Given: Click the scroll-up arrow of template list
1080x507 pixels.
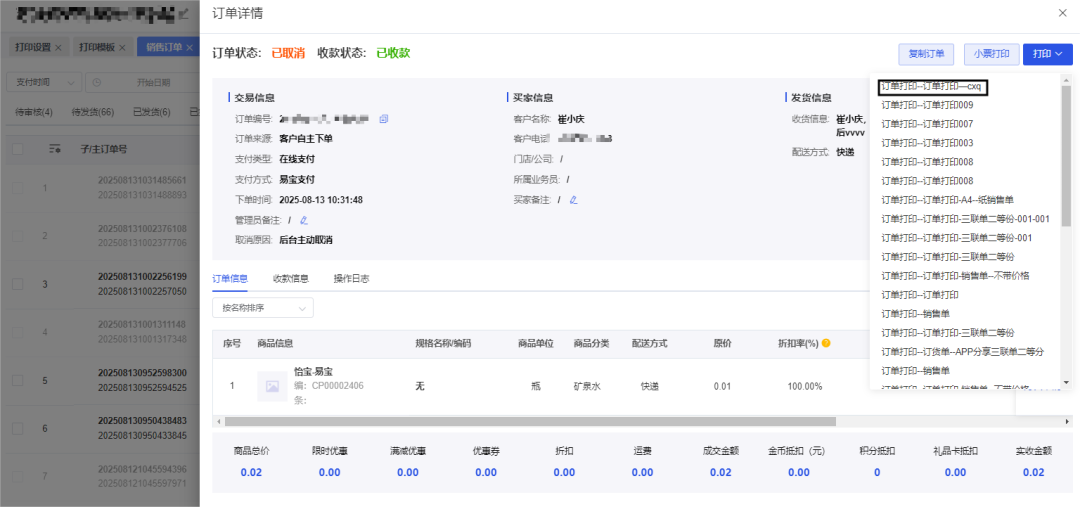Looking at the screenshot, I should point(1066,79).
